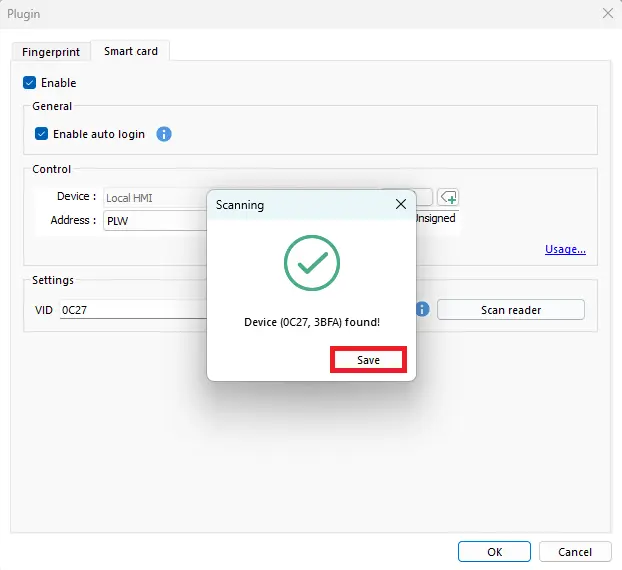This screenshot has width=622, height=570.
Task: Open the Usage... link
Action: (565, 249)
